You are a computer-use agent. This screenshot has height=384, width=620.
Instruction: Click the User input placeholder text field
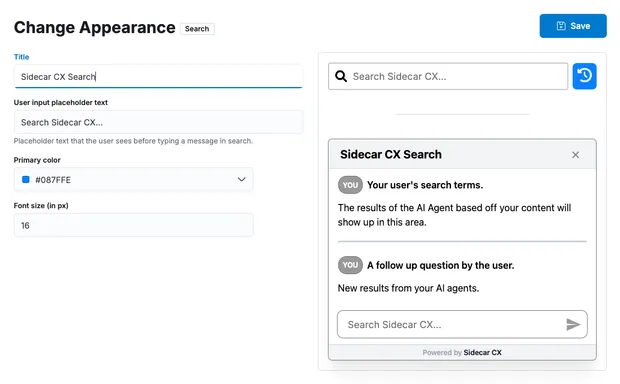(x=158, y=122)
